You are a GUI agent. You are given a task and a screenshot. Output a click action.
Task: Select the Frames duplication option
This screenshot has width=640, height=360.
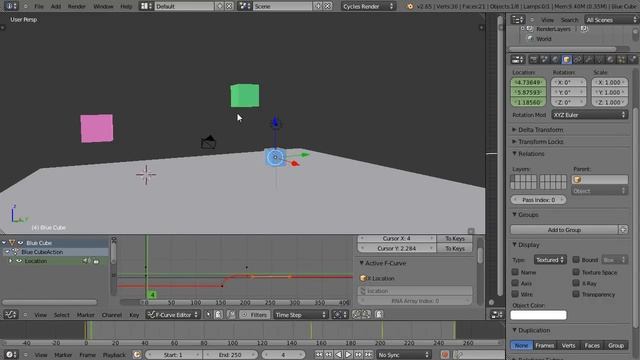click(x=544, y=345)
